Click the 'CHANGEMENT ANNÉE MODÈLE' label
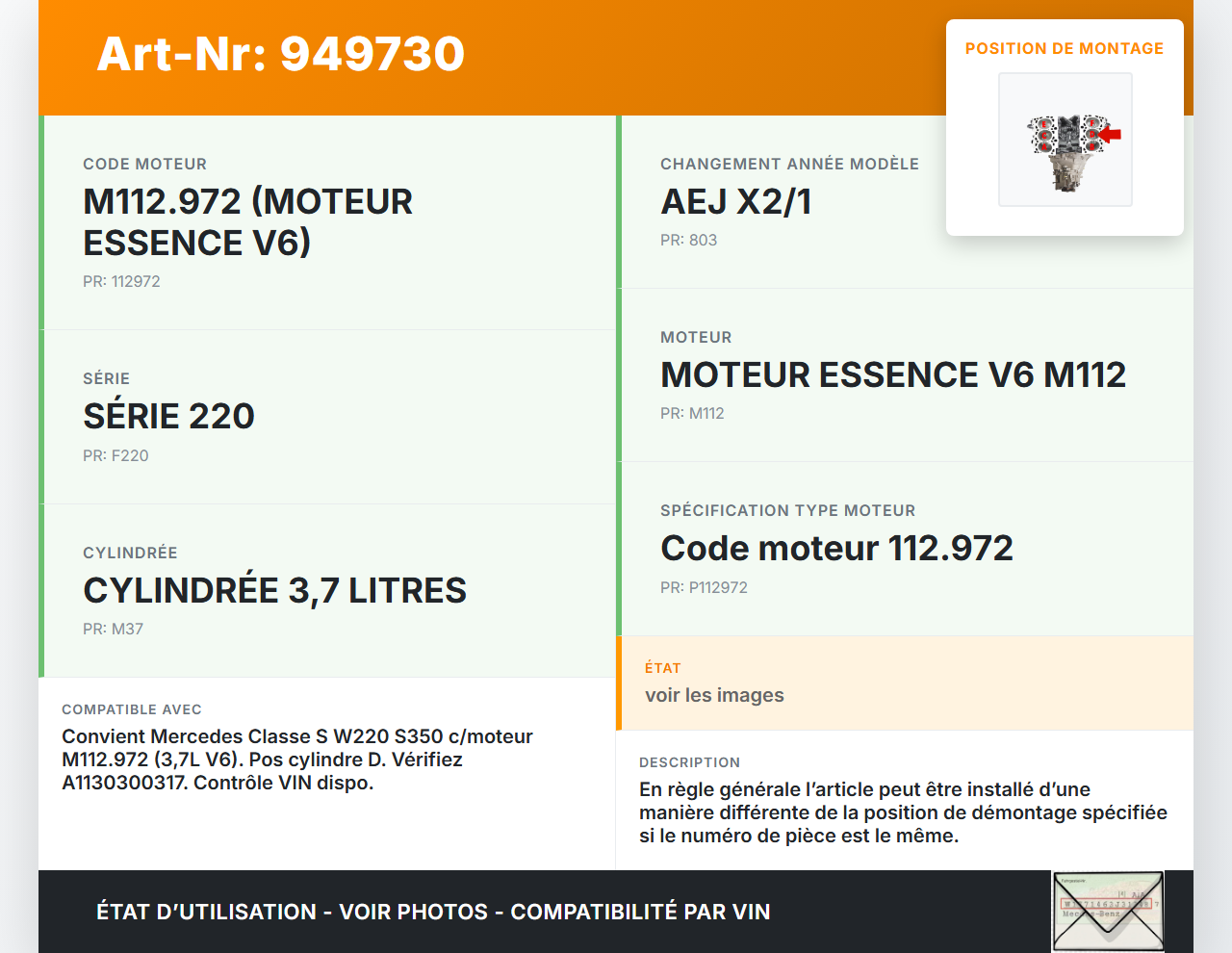This screenshot has height=953, width=1232. 789,165
